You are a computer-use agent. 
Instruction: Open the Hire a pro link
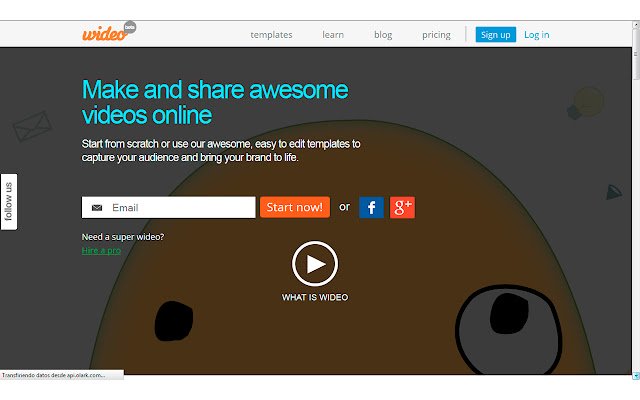click(101, 251)
